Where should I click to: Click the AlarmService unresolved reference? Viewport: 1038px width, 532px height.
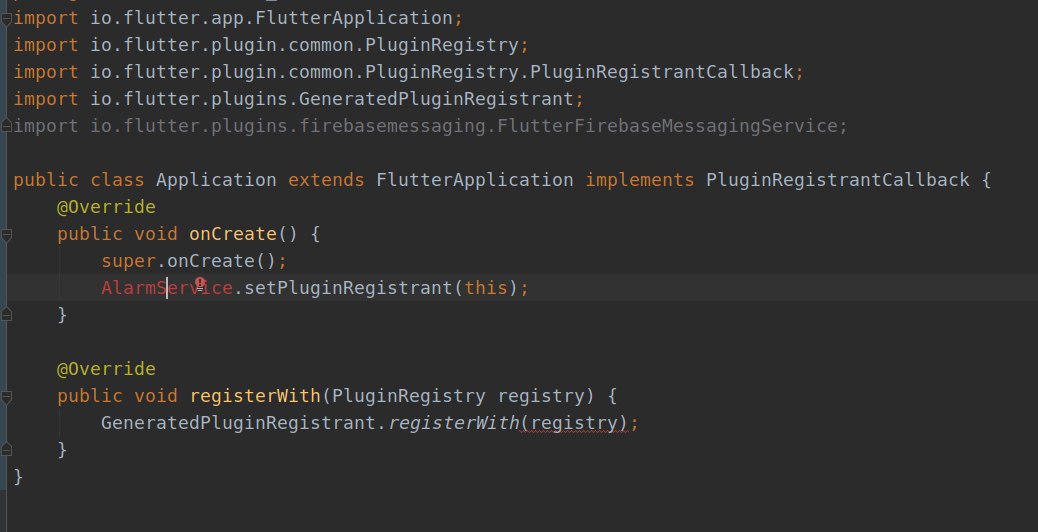[x=167, y=288]
